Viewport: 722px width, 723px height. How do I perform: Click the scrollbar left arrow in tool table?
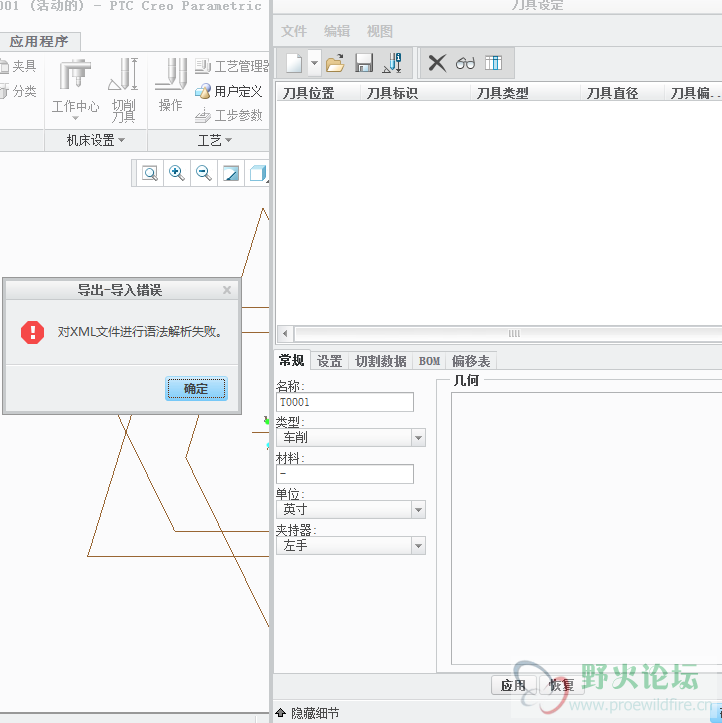(x=285, y=333)
